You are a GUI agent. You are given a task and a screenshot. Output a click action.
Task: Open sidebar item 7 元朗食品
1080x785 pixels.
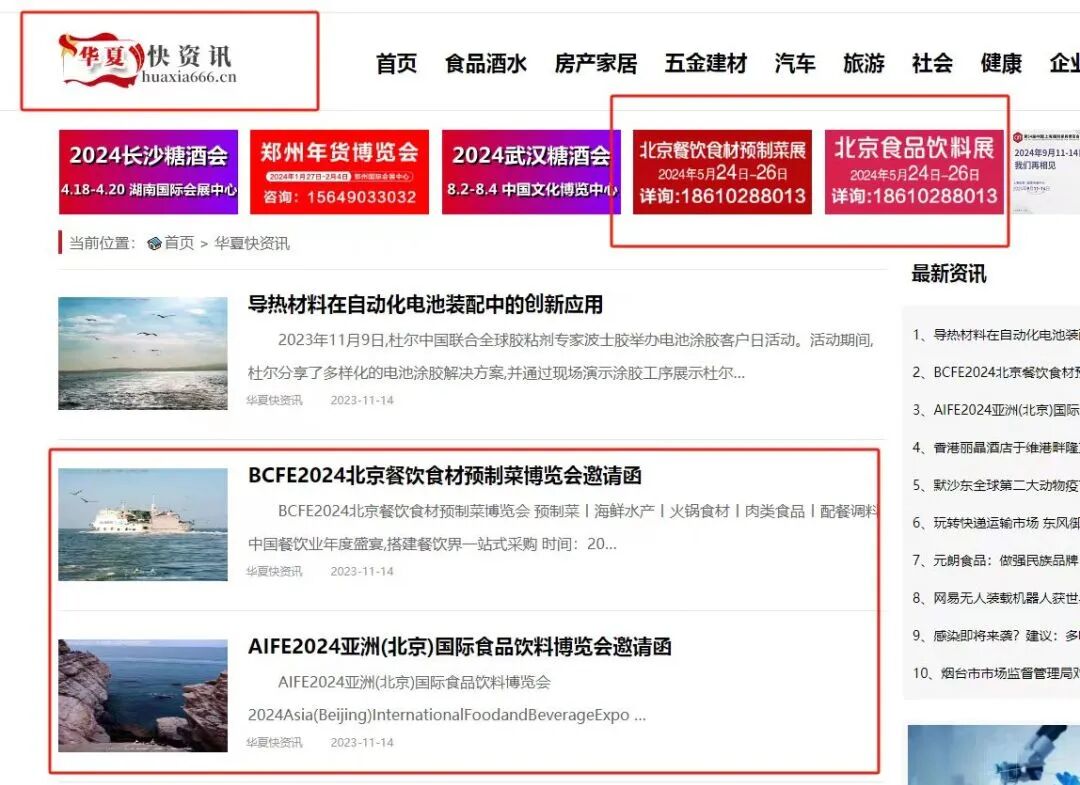click(x=996, y=561)
